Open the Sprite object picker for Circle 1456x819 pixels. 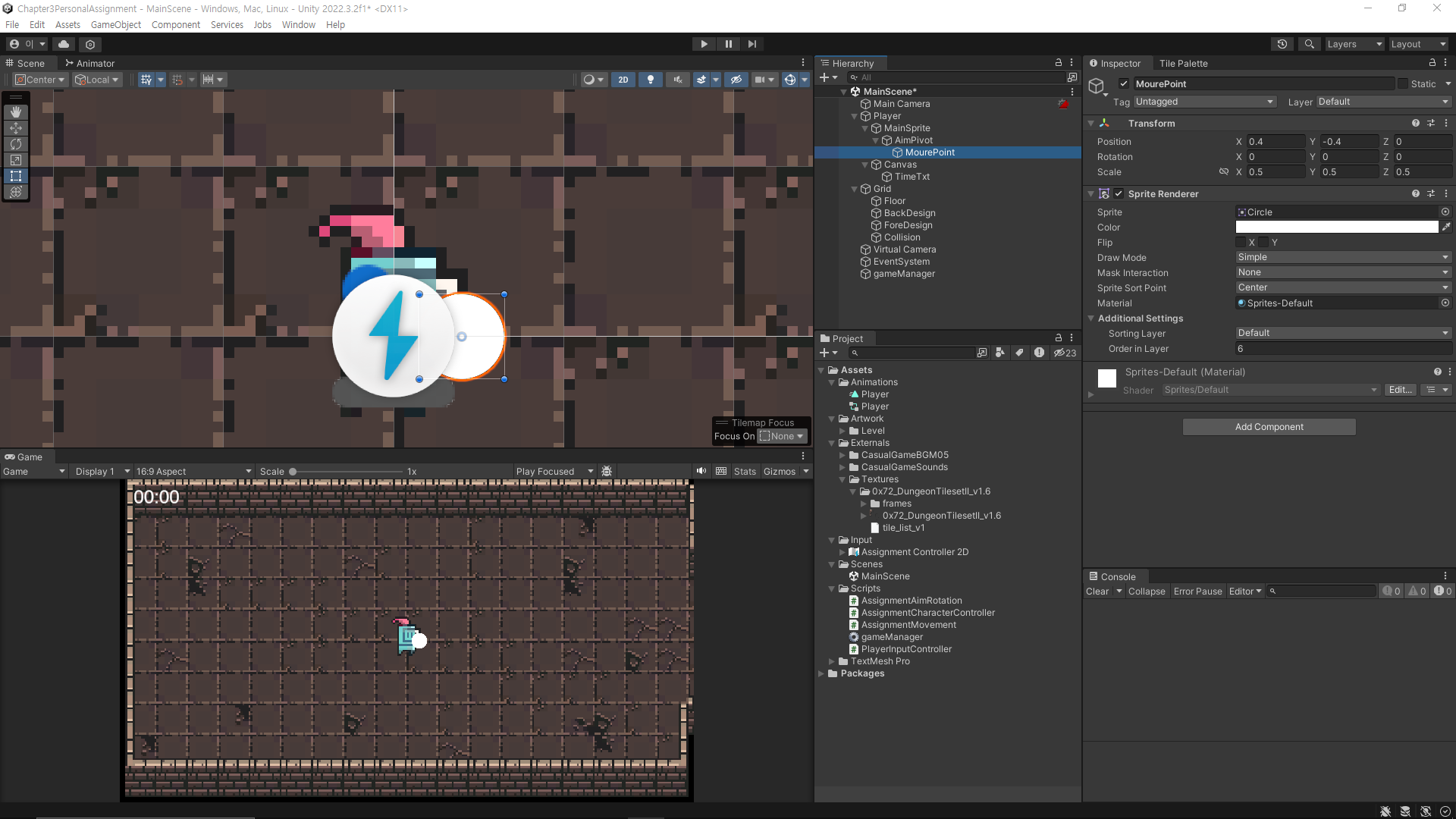(x=1445, y=212)
